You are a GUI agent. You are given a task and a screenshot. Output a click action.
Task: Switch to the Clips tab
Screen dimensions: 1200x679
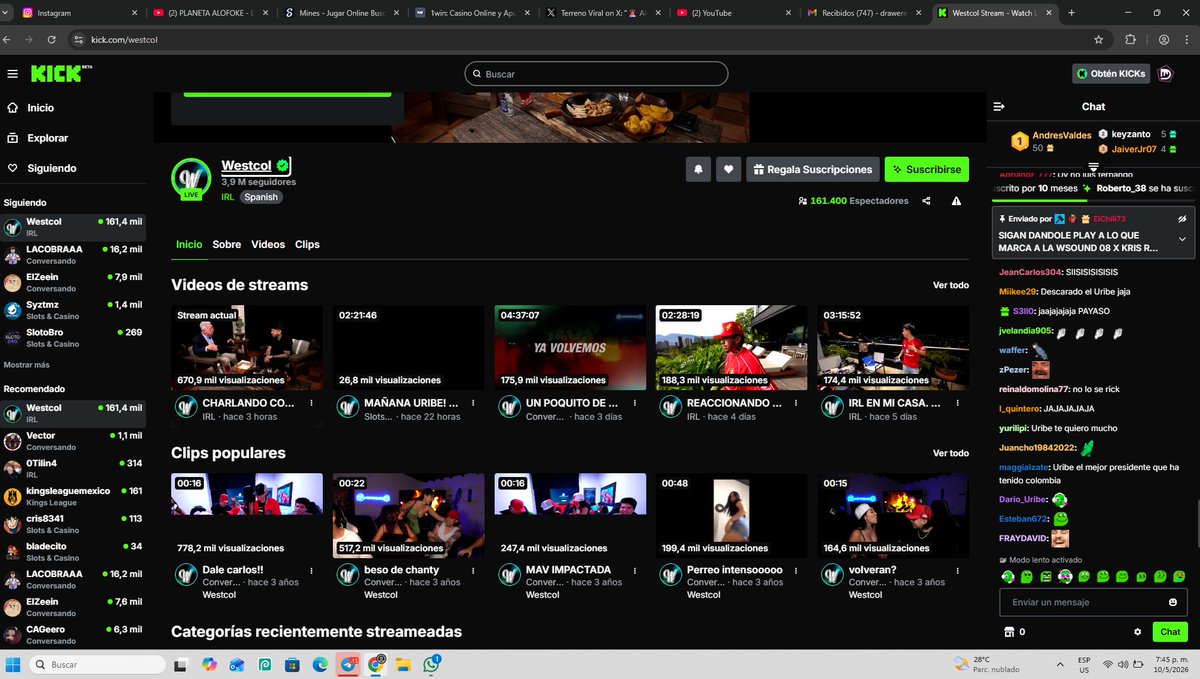(307, 244)
